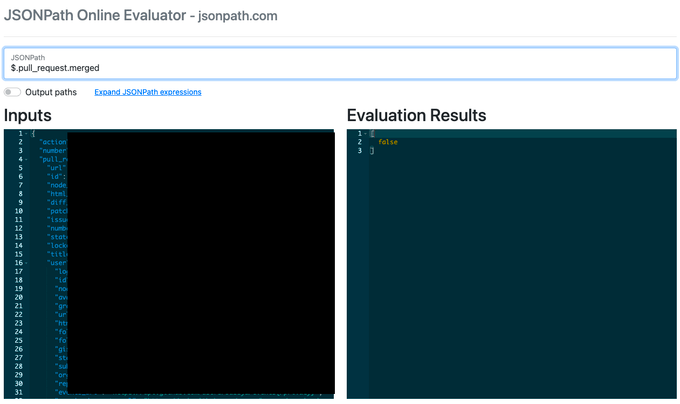The image size is (680, 404).
Task: Collapse pull_request block at Inputs line 4
Action: coord(27,160)
